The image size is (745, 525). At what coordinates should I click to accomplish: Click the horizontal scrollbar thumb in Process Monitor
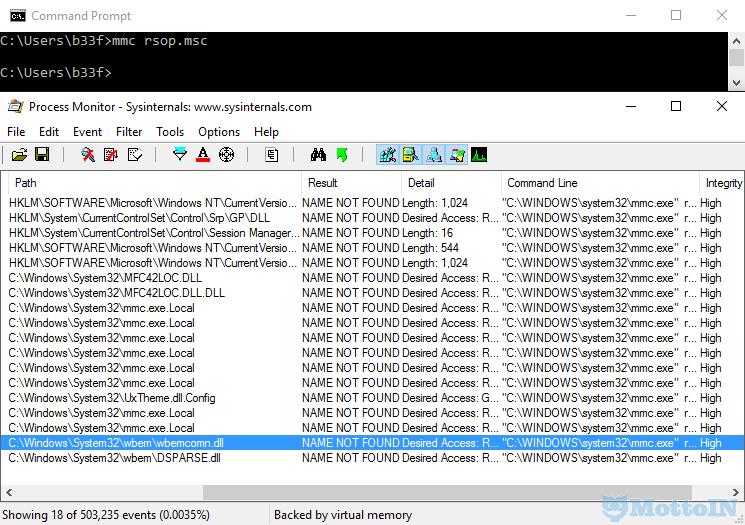click(447, 492)
